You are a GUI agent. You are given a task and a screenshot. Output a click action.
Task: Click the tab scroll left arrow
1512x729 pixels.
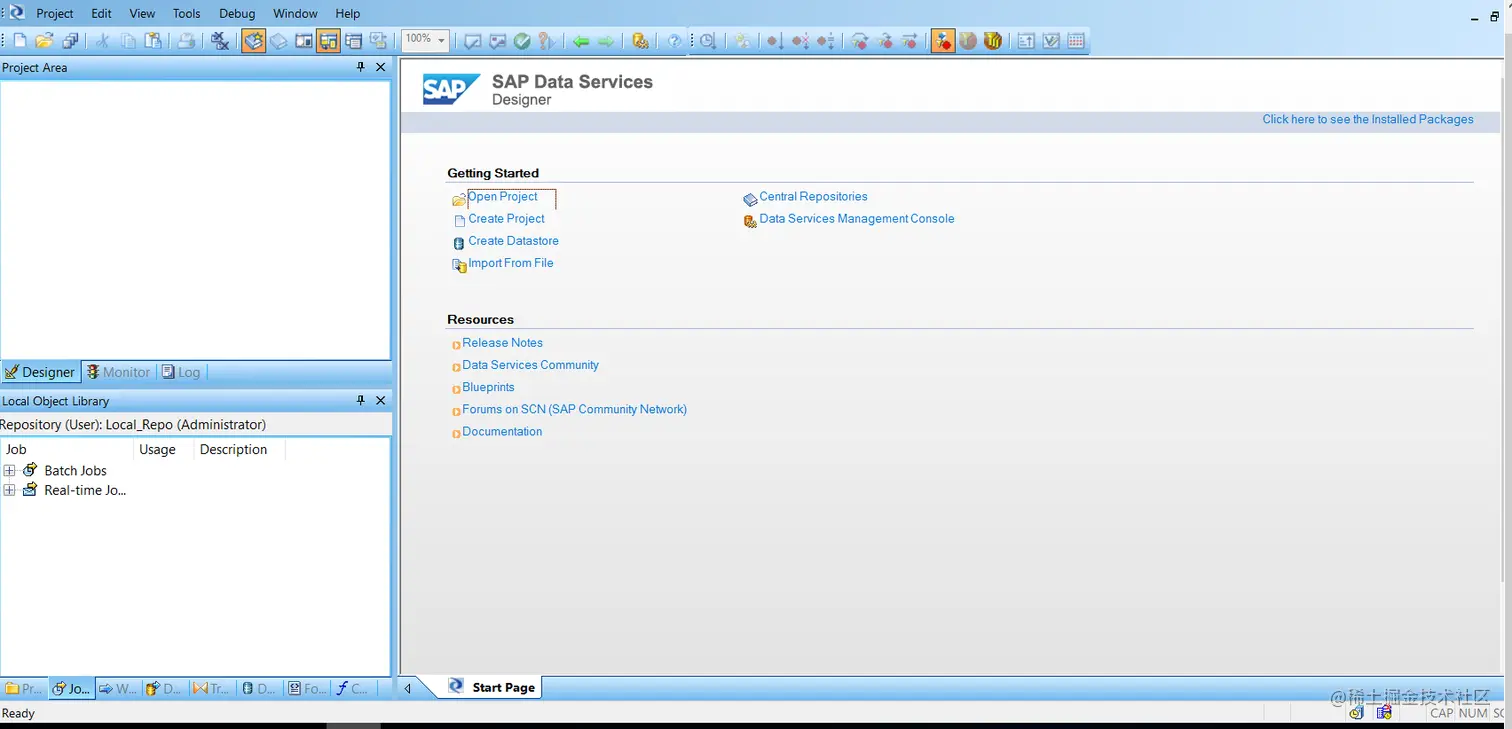tap(407, 688)
